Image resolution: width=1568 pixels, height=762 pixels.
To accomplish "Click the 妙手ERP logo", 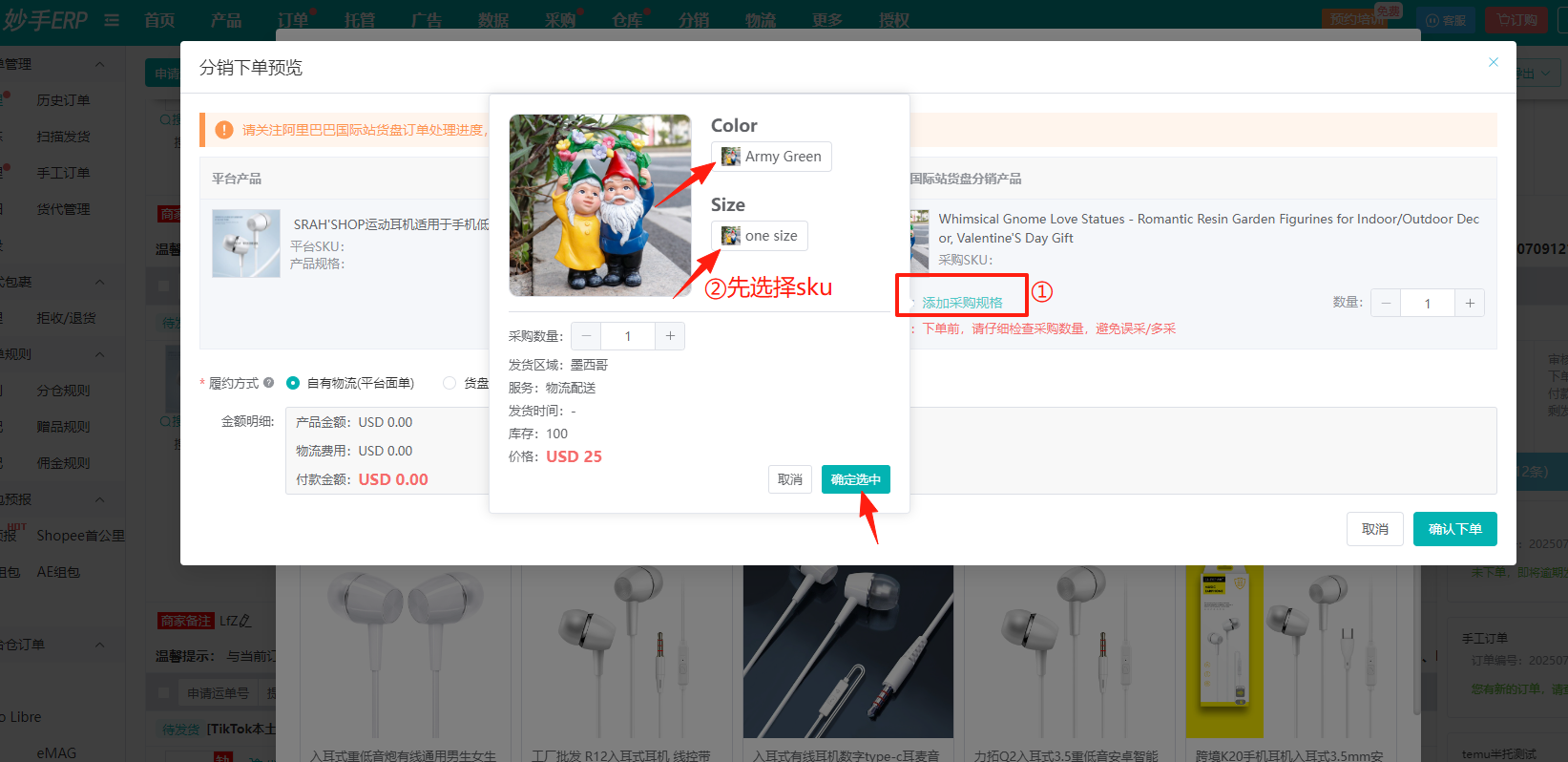I will (x=44, y=20).
